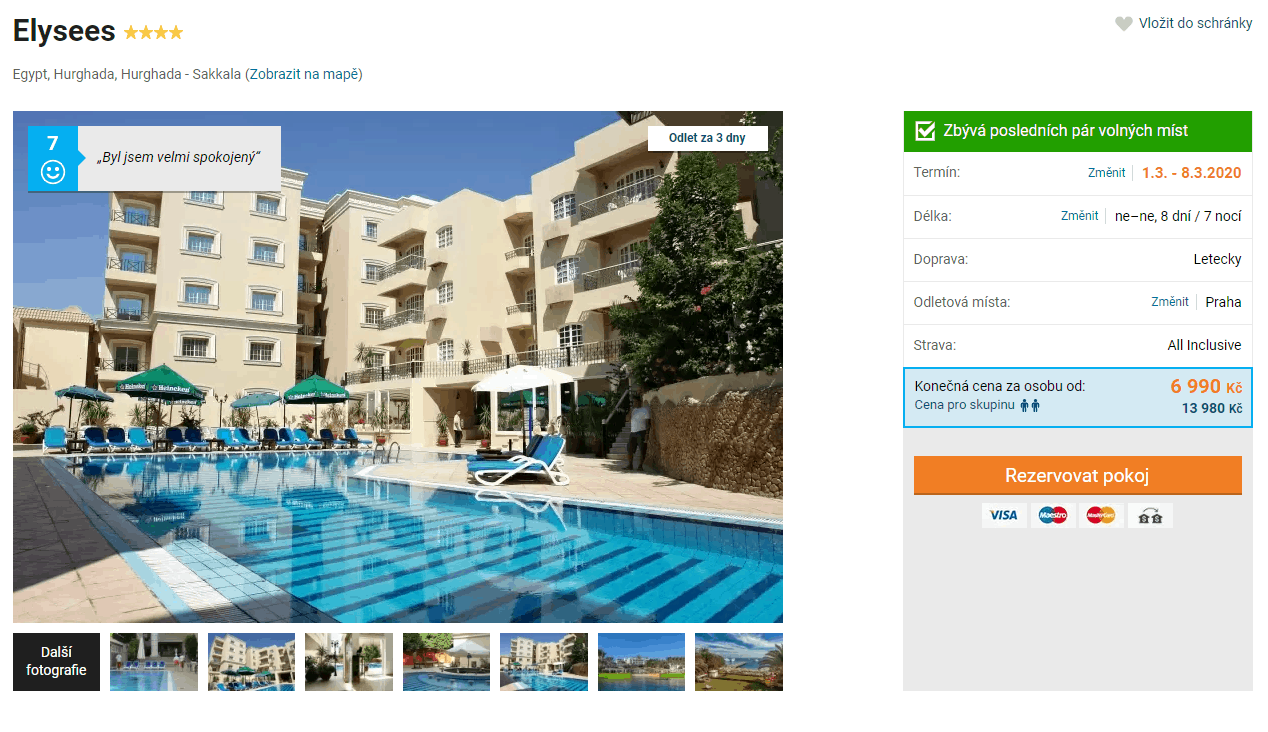Change the Termín date

click(1106, 173)
